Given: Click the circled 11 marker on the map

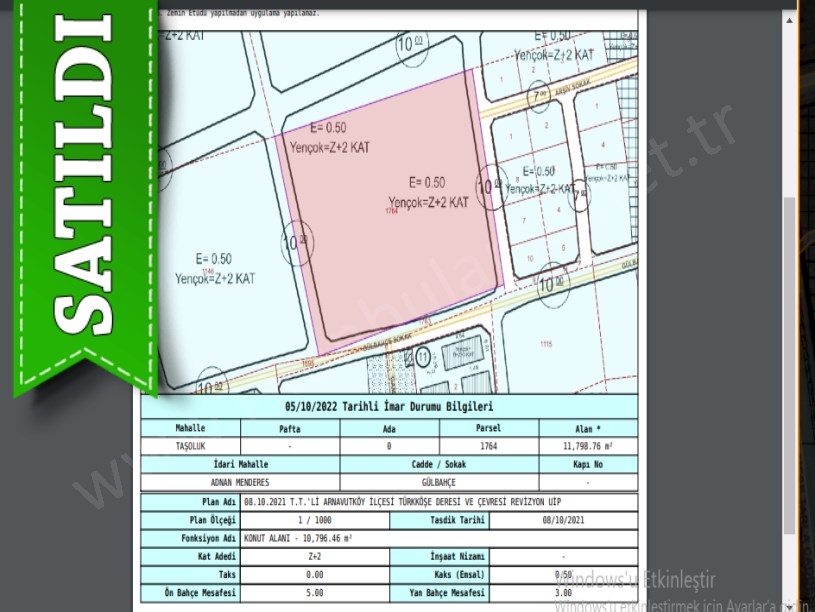Looking at the screenshot, I should point(423,355).
